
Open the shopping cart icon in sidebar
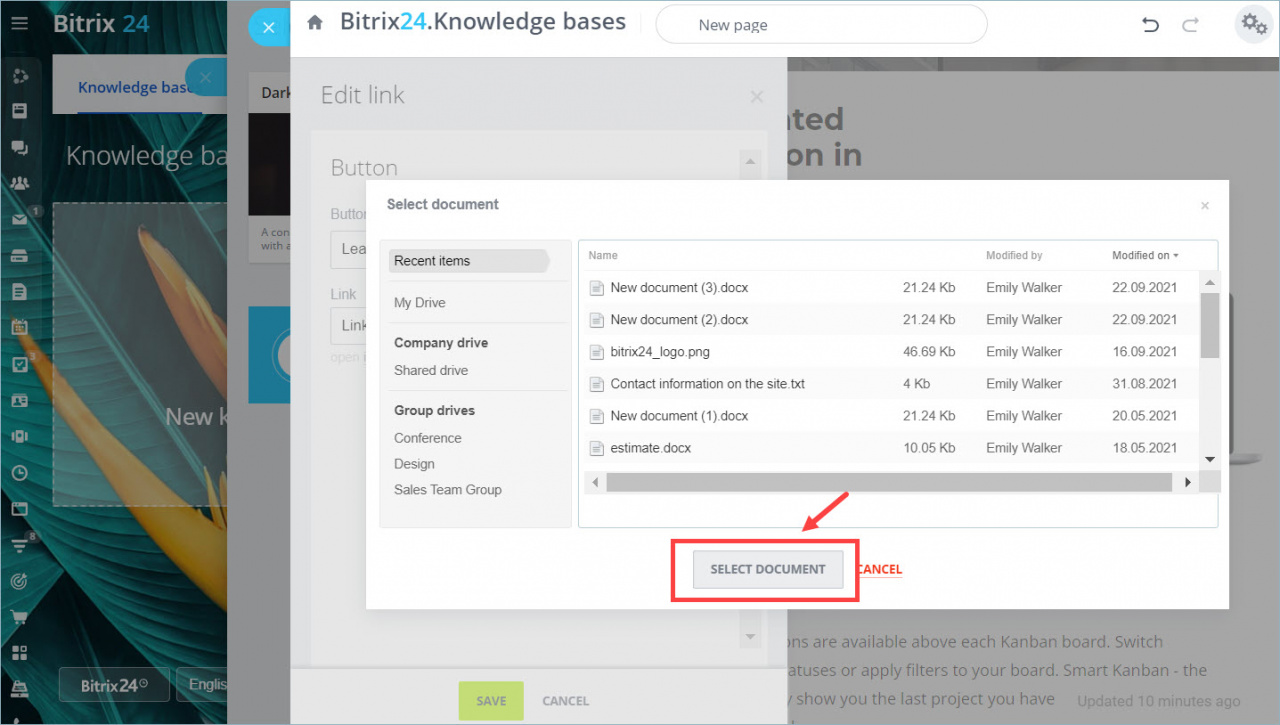pos(19,617)
